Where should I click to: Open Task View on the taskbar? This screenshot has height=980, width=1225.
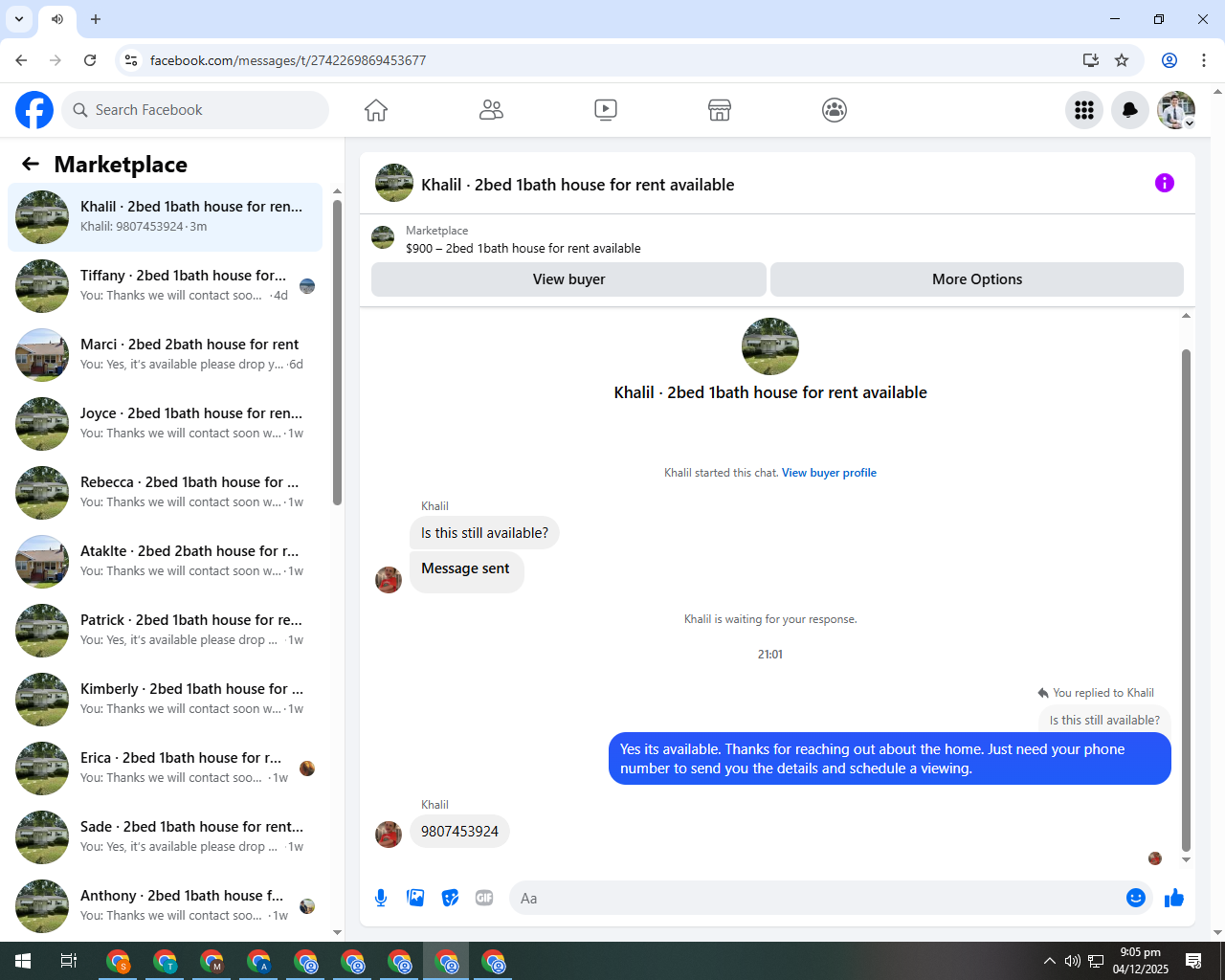[69, 961]
